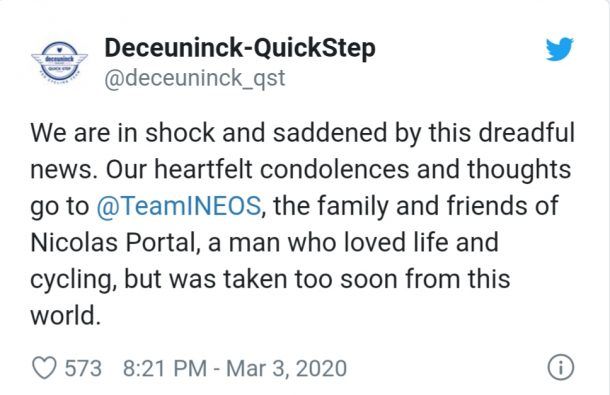610x395 pixels.
Task: Like the tweet with the heart icon
Action: pos(44,368)
